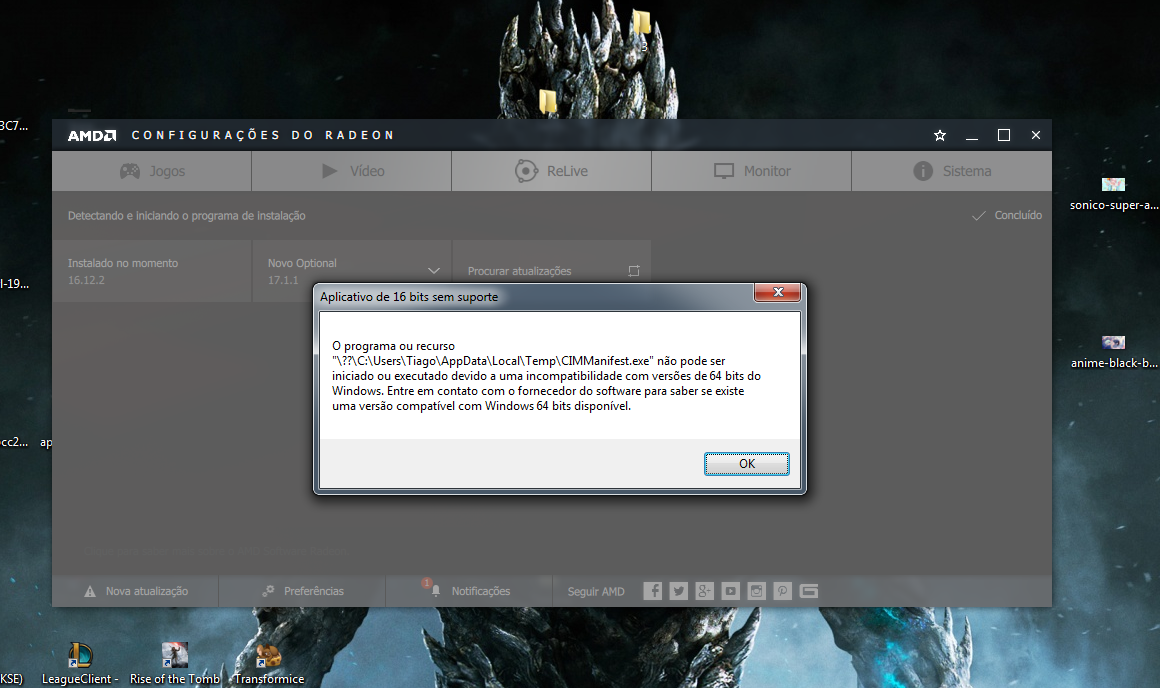Click OK in the 16-bit error dialog
This screenshot has height=688, width=1160.
tap(746, 464)
